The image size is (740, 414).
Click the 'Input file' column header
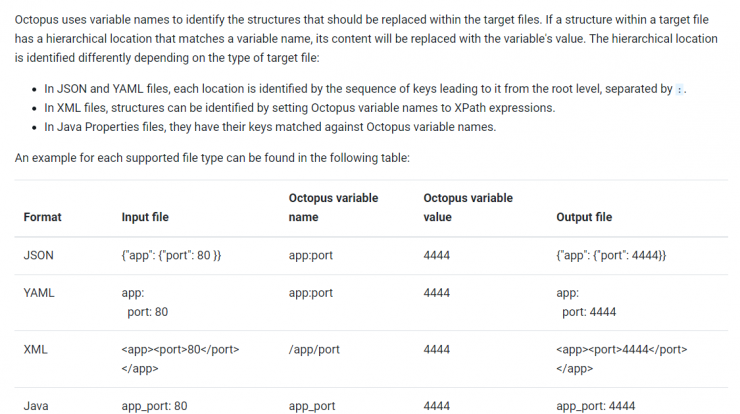tap(145, 217)
